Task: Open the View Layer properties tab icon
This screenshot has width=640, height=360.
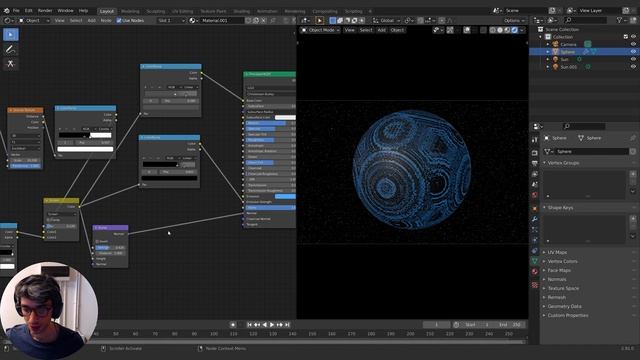Action: click(x=535, y=174)
